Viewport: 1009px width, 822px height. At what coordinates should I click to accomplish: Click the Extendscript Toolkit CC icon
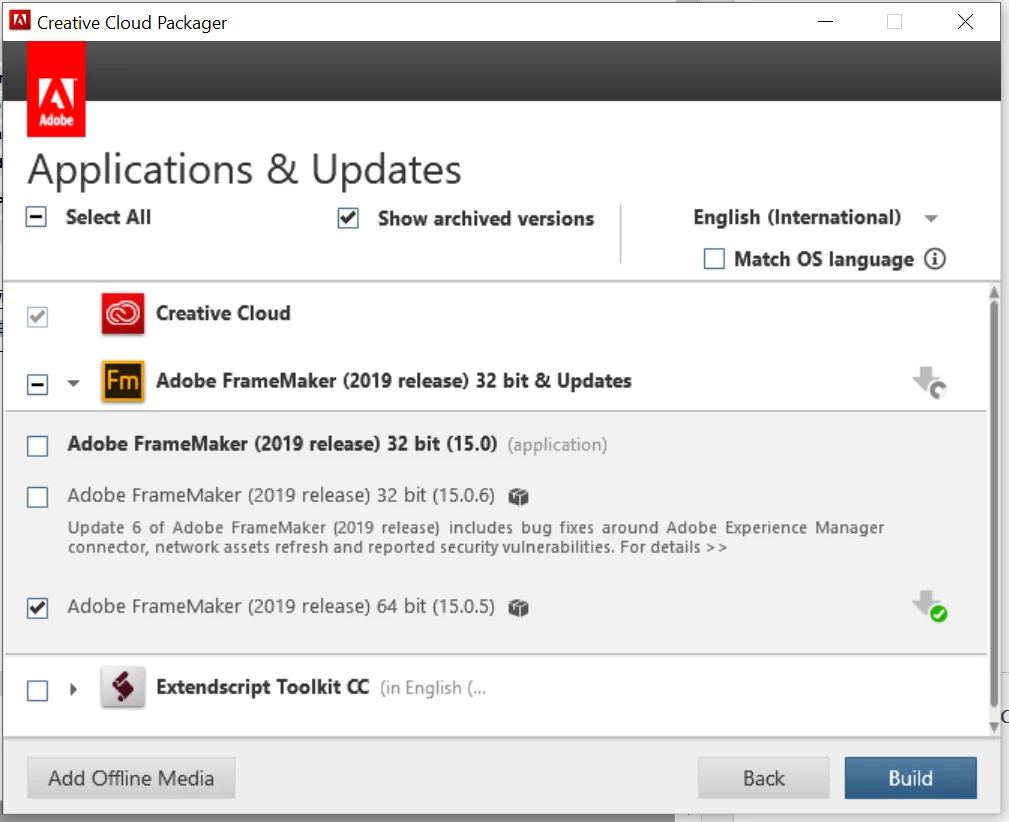tap(123, 687)
